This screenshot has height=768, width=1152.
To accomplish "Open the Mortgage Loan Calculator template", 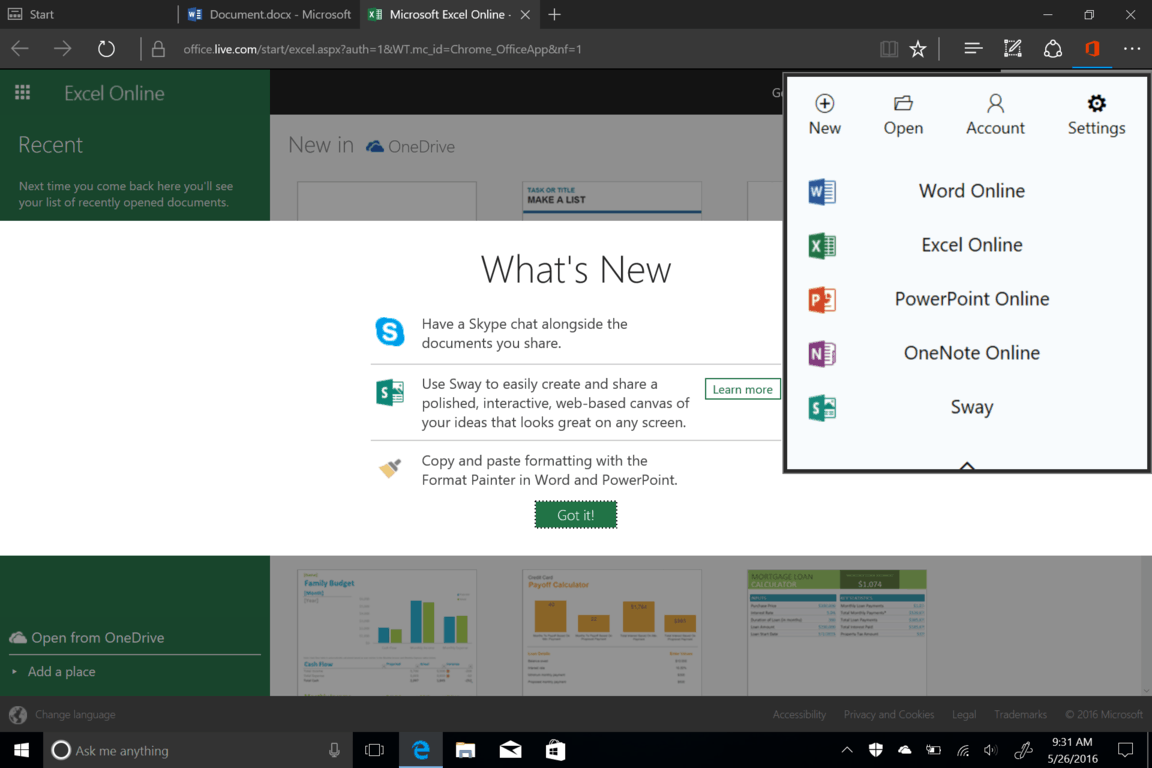I will click(x=837, y=632).
